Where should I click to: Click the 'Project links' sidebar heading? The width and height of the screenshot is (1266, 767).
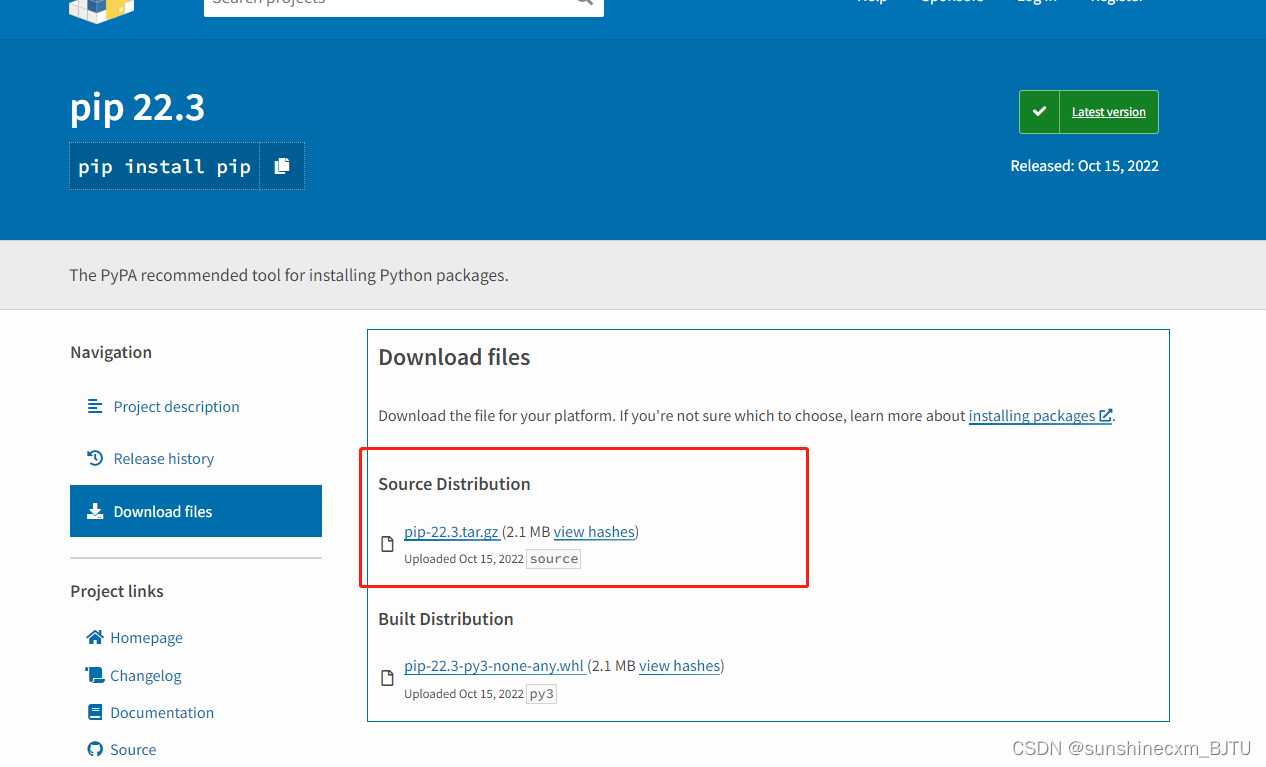click(117, 591)
